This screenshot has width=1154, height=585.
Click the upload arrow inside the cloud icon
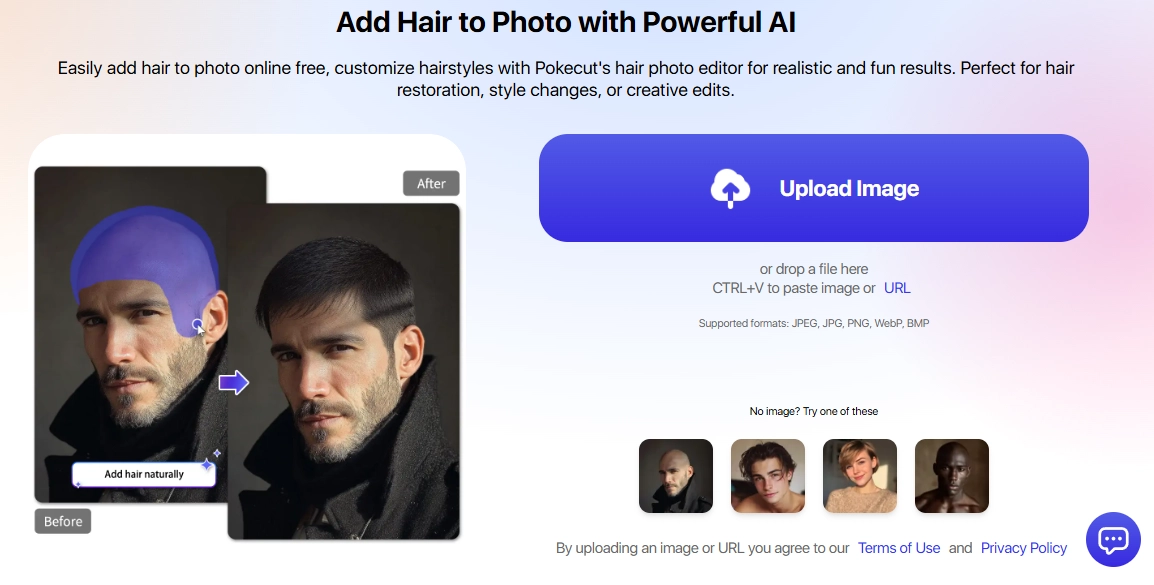(x=730, y=188)
